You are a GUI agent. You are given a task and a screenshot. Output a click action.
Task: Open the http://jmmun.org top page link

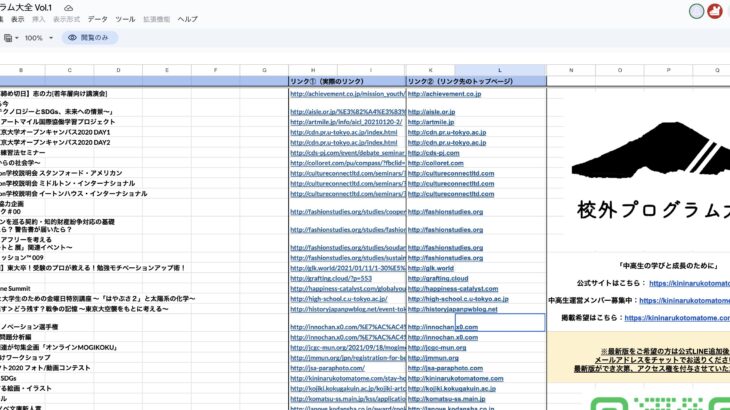coord(433,358)
